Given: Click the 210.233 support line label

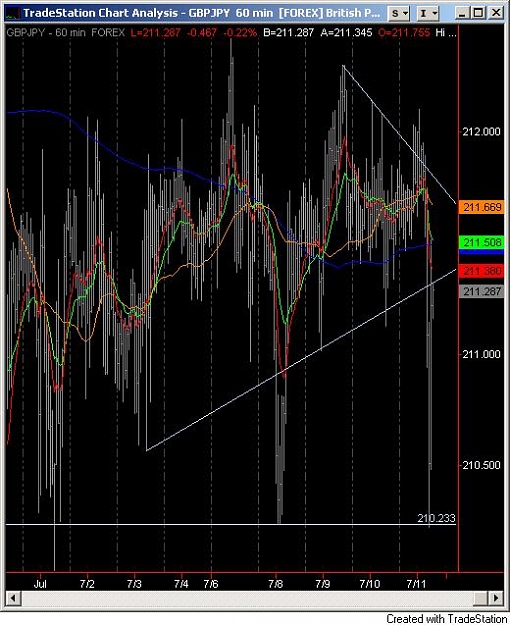Looking at the screenshot, I should tap(436, 518).
